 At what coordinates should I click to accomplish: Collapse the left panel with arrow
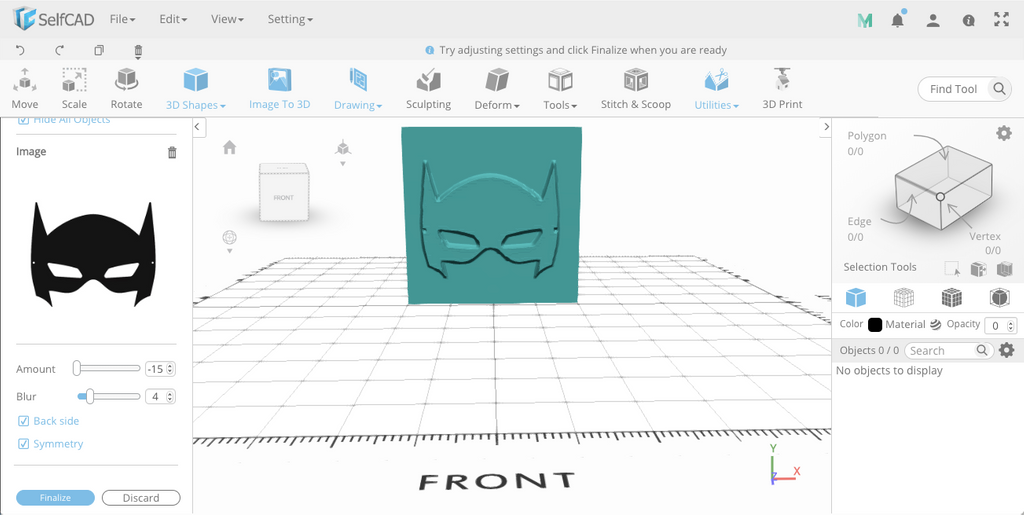coord(199,127)
